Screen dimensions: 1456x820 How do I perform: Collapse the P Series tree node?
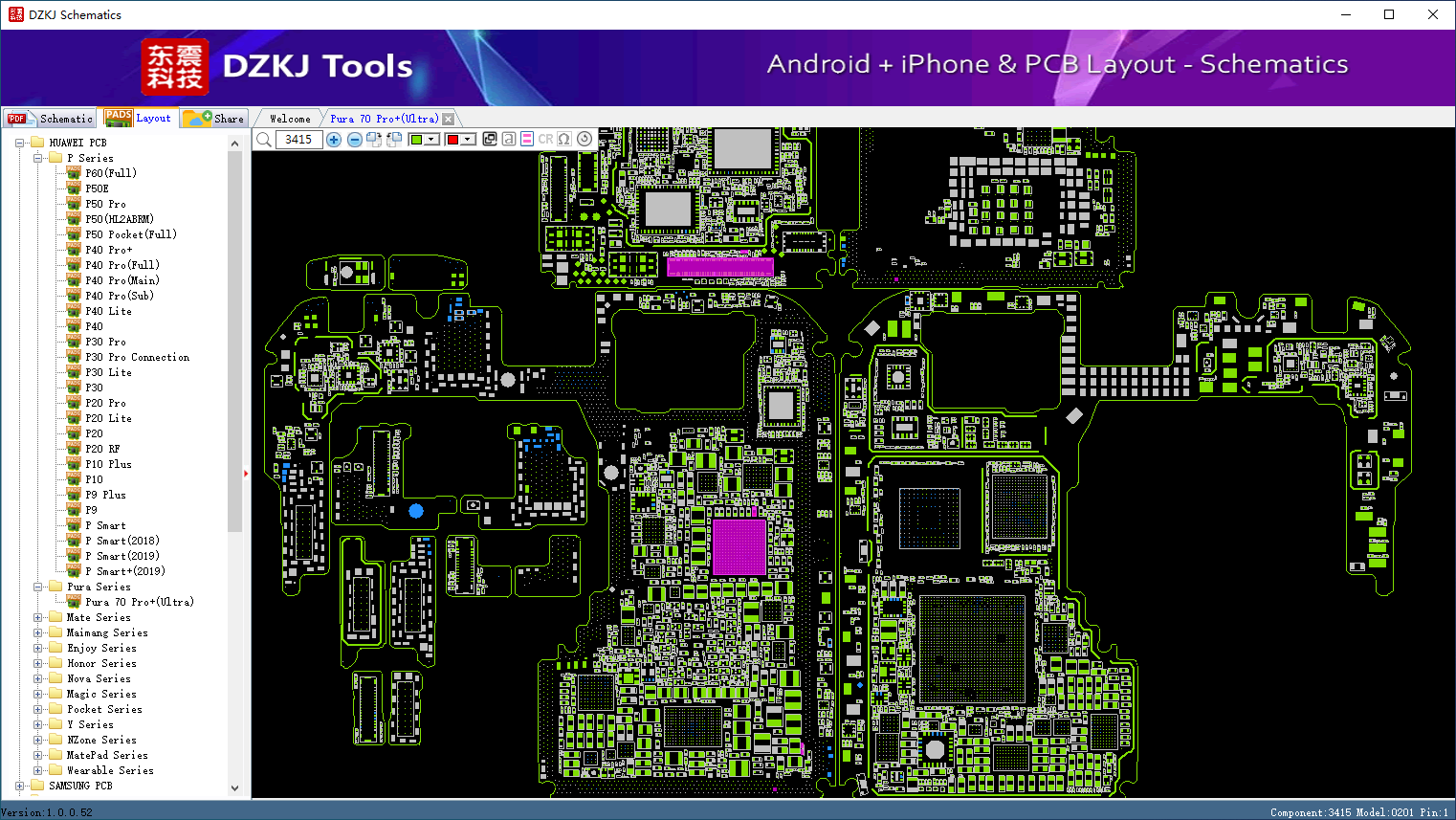(x=37, y=158)
